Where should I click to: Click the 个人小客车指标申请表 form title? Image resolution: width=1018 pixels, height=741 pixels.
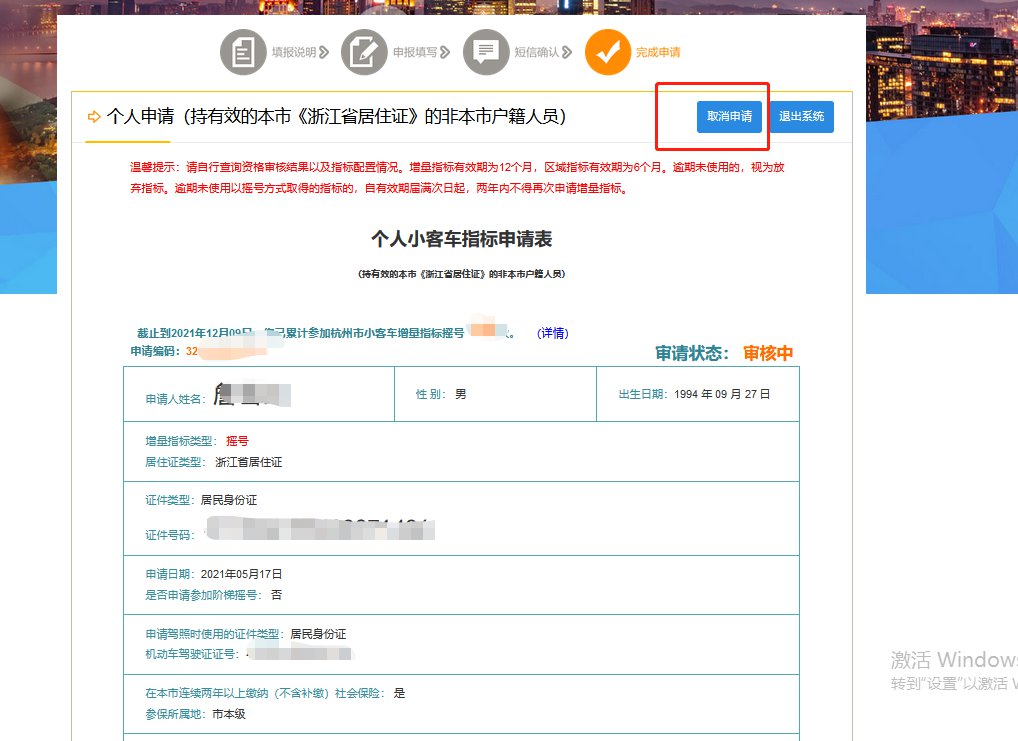[x=461, y=240]
